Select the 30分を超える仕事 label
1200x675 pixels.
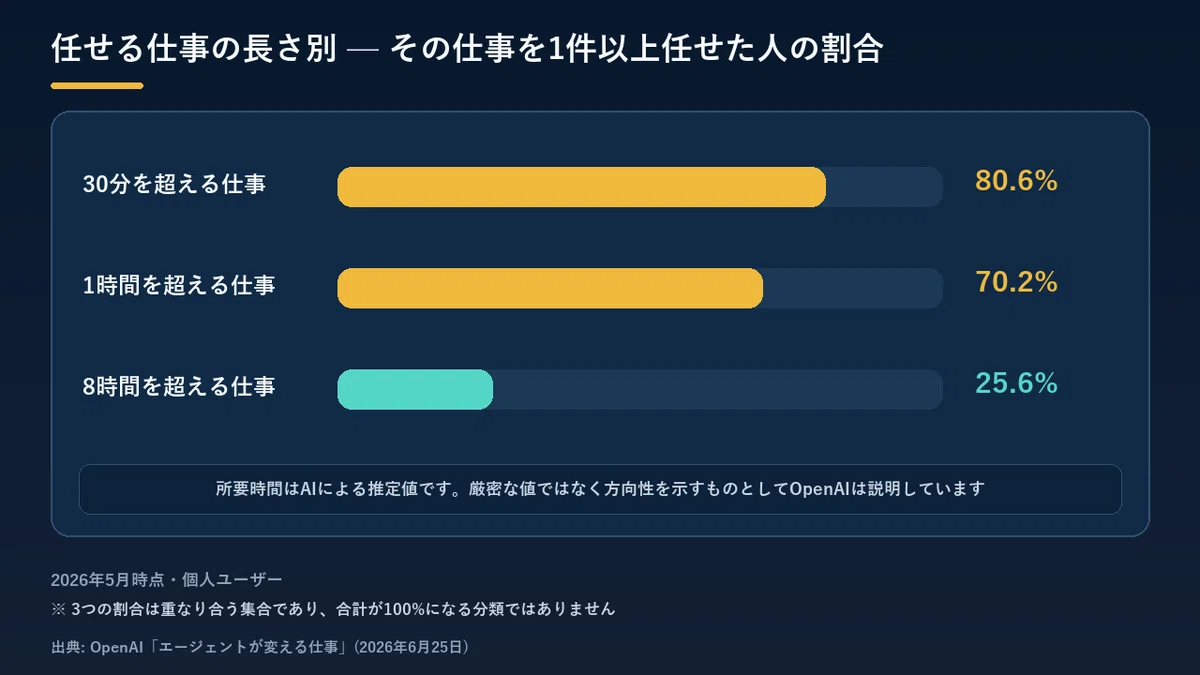point(175,184)
